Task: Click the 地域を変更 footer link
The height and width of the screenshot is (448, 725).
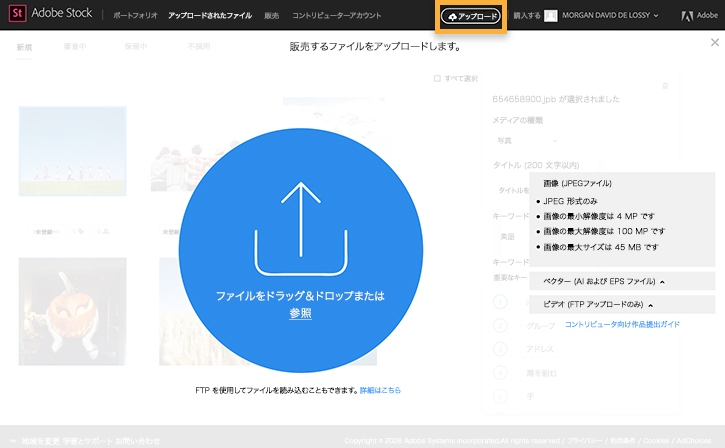Action: coord(40,441)
